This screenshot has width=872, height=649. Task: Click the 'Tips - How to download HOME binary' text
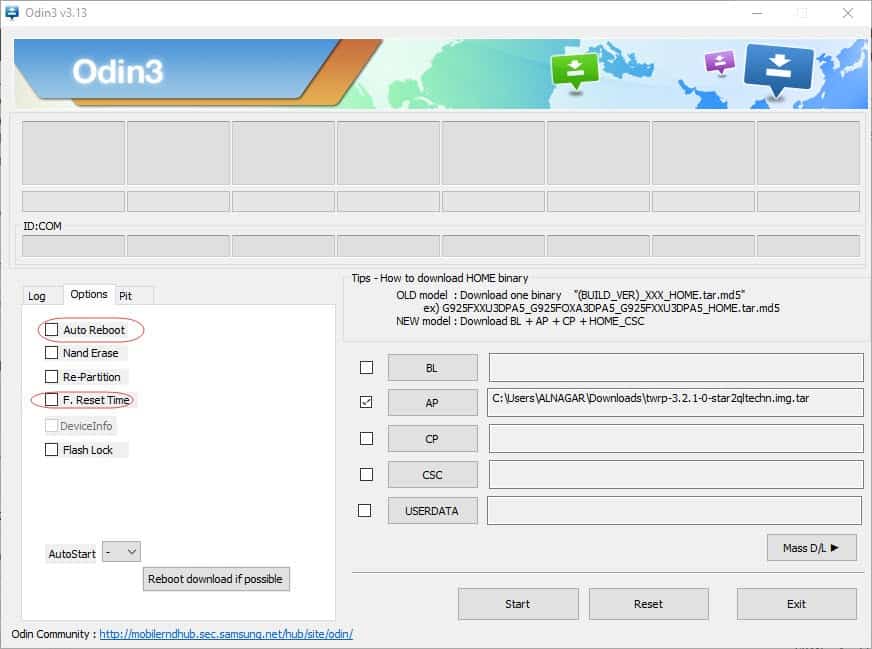click(x=439, y=278)
